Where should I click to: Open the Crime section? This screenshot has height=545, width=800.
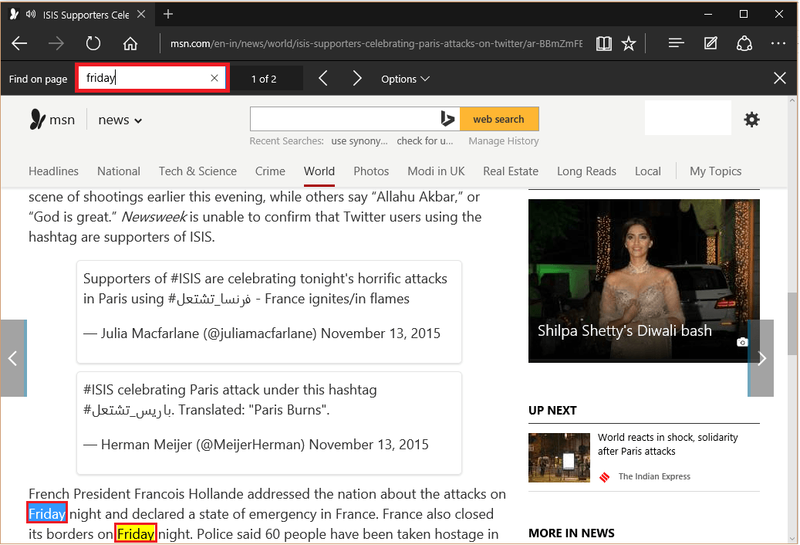coord(270,171)
